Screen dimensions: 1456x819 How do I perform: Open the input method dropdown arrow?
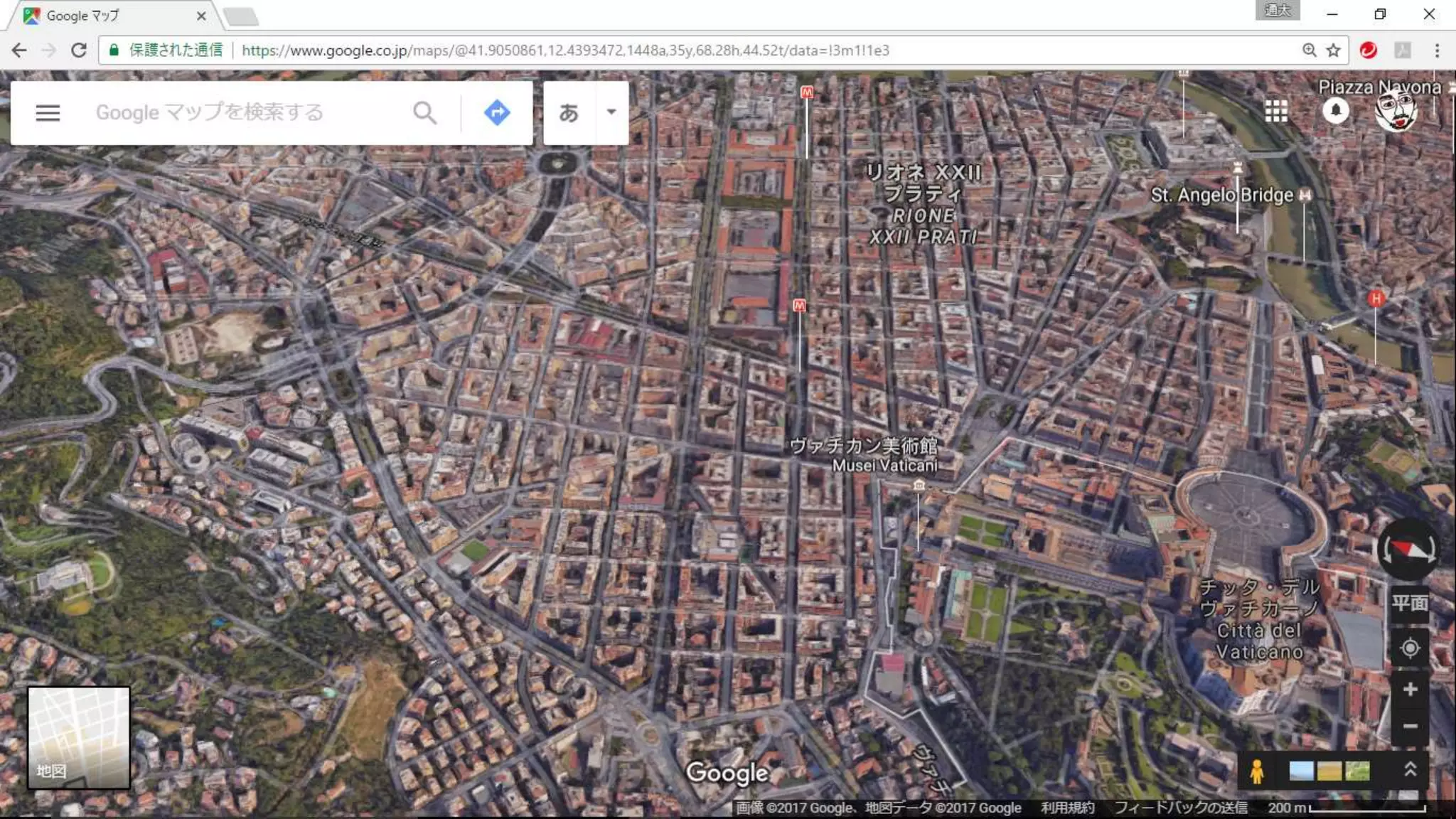(x=611, y=112)
